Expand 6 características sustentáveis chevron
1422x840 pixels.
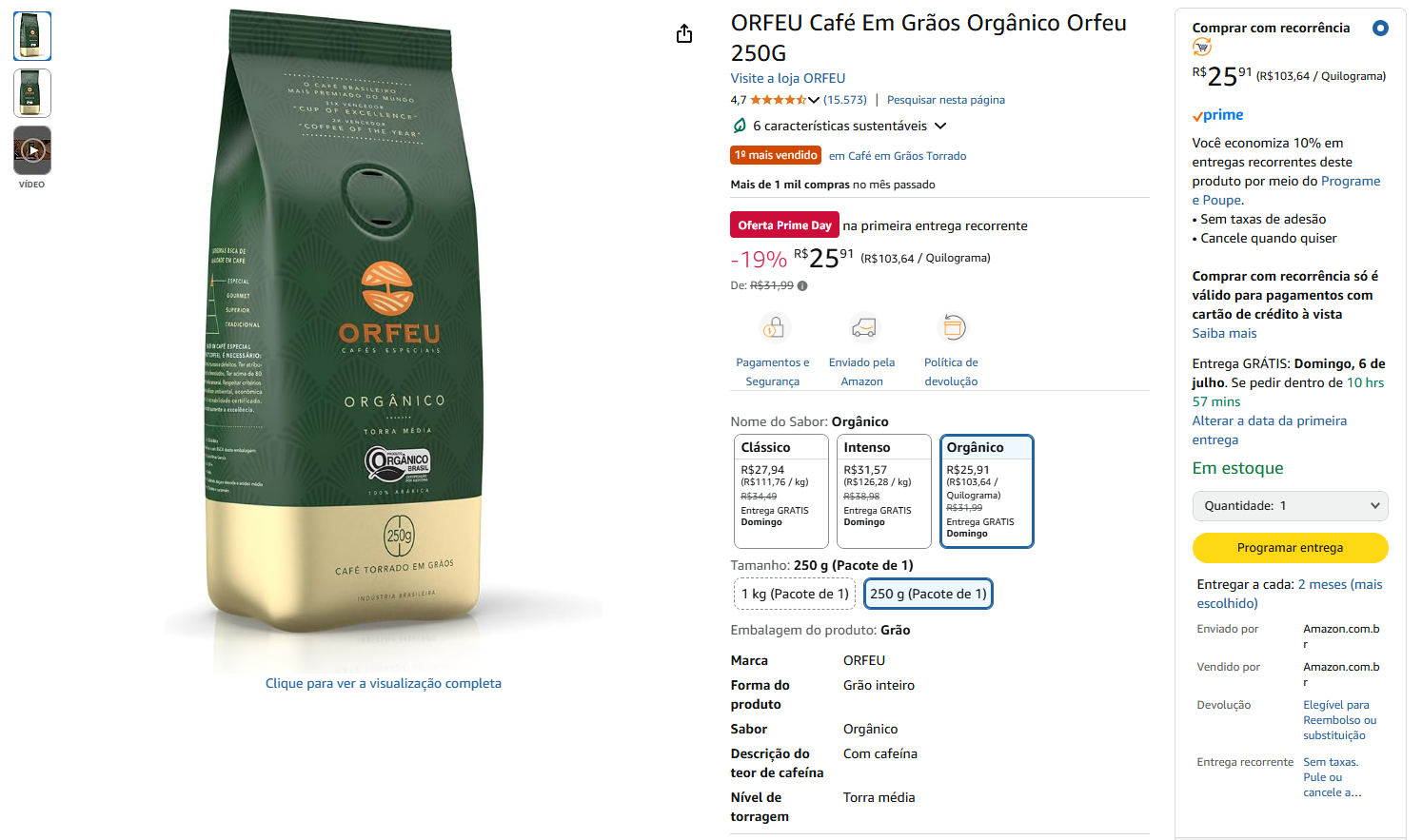[940, 126]
